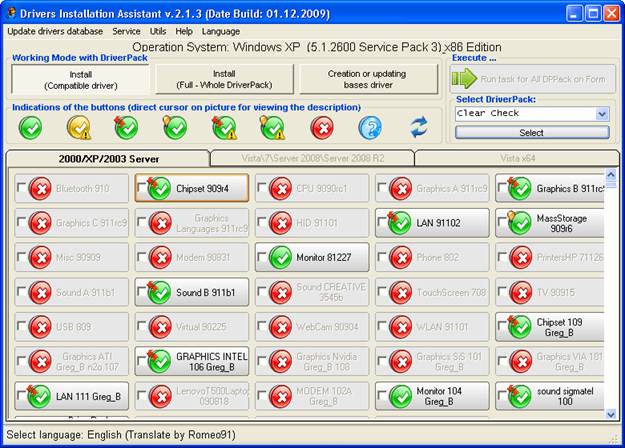Click the status icon next to MassStorage 909i6
The height and width of the screenshot is (448, 625).
pos(520,223)
